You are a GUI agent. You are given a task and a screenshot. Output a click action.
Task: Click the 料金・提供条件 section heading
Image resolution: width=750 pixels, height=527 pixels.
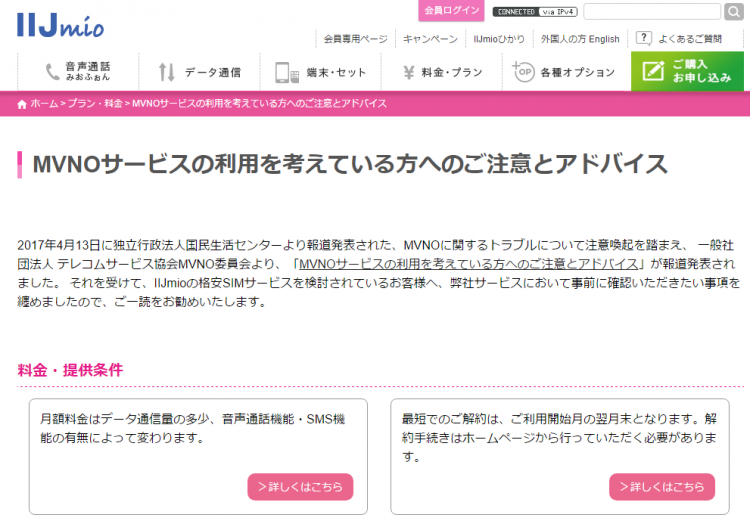tap(70, 370)
